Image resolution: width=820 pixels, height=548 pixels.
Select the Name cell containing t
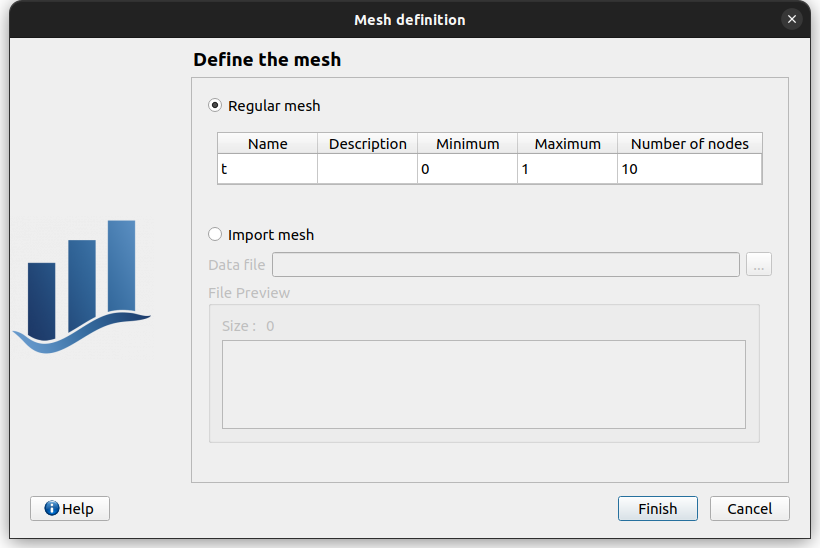(x=267, y=169)
